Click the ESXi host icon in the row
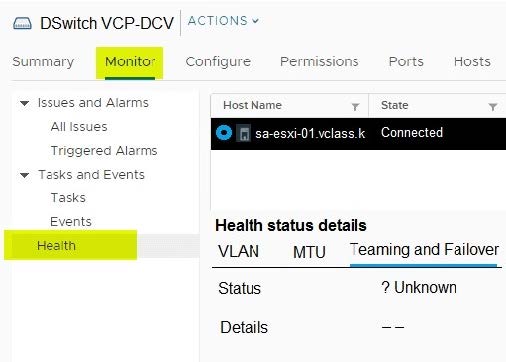The image size is (506, 362). (x=244, y=133)
